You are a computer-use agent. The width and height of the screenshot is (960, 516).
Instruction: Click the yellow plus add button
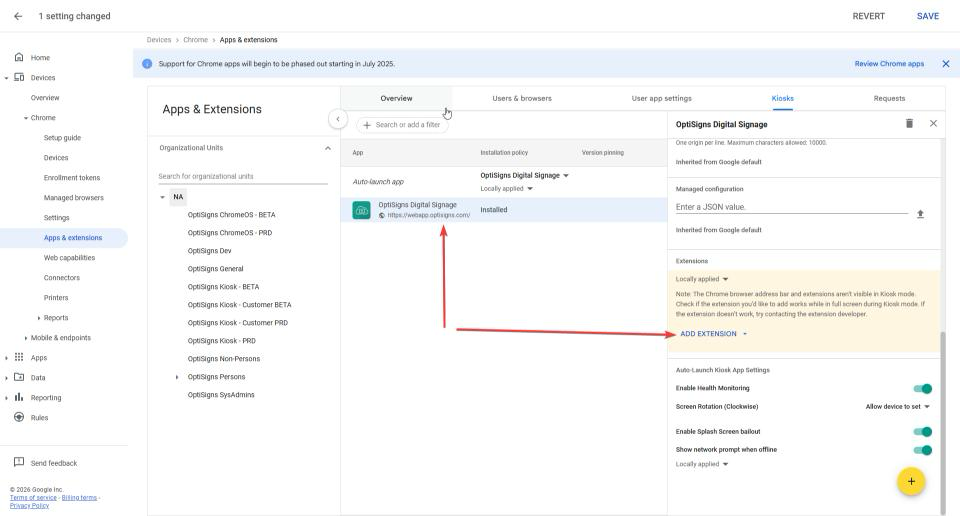coord(911,481)
